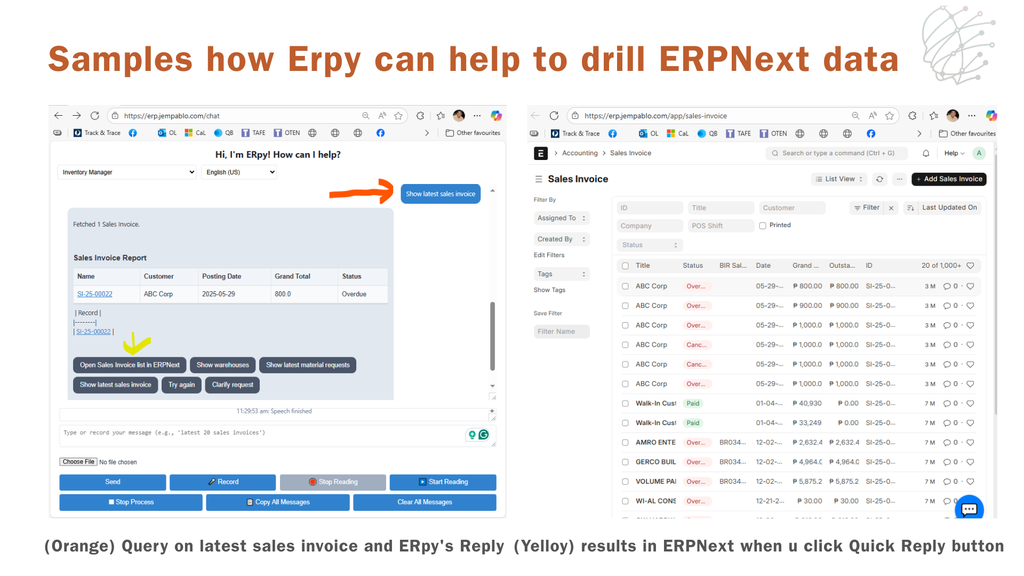Expand the Assigned To filter
Image resolution: width=1024 pixels, height=576 pixels.
[562, 218]
